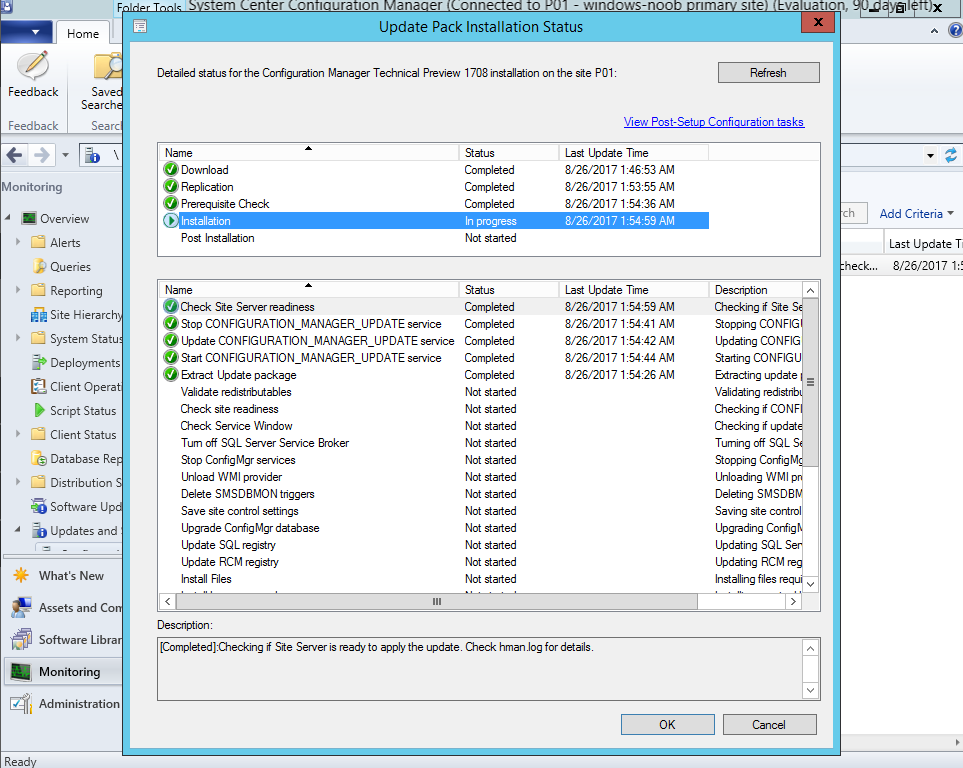Open the blue application menu button

pyautogui.click(x=26, y=32)
